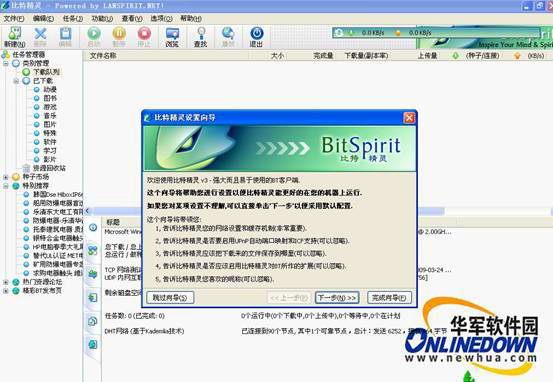This screenshot has height=382, width=553.
Task: Sort by the 大小 column header
Action: coord(277,55)
